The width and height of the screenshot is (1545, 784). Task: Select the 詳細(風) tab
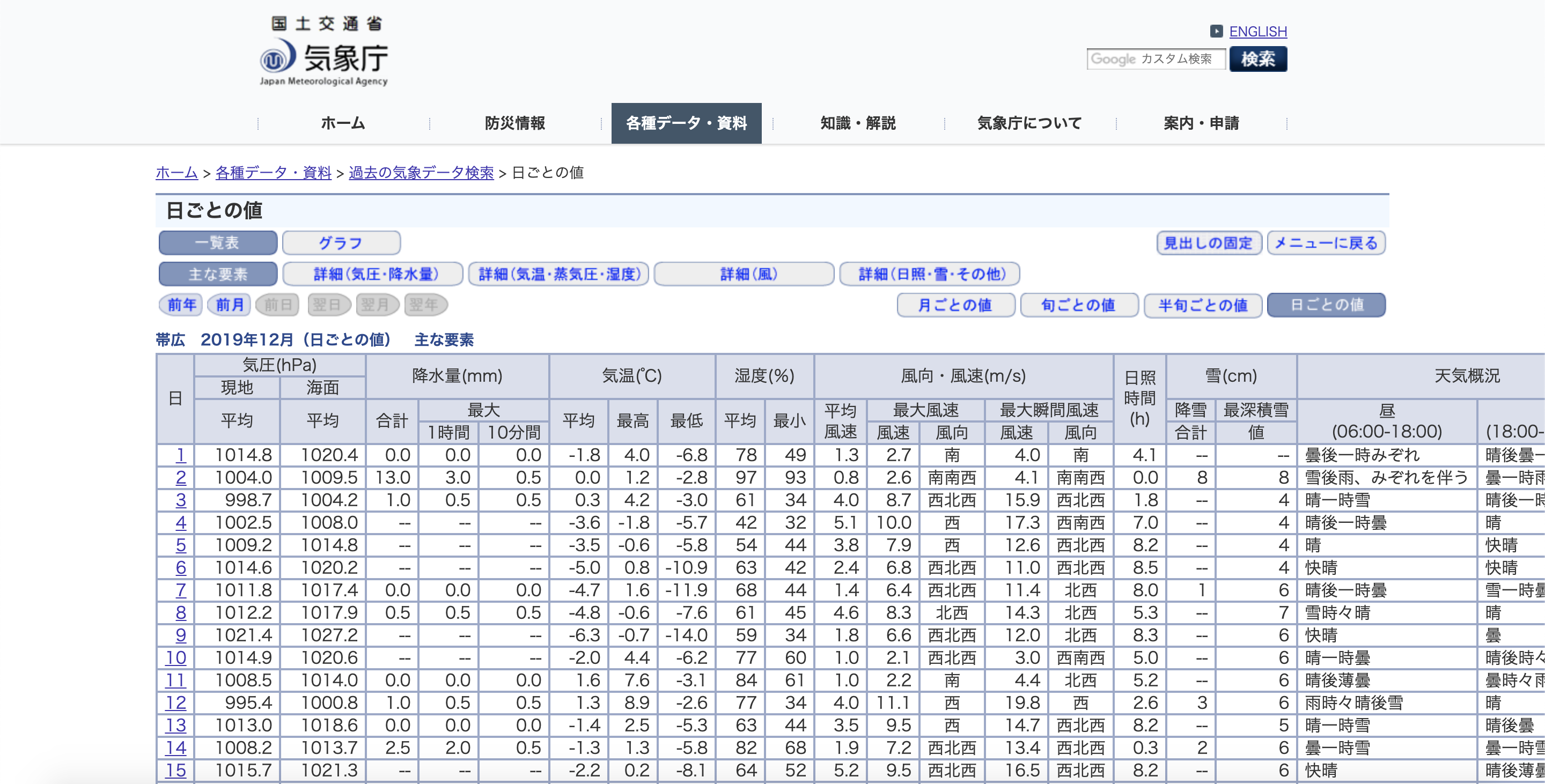pyautogui.click(x=743, y=274)
